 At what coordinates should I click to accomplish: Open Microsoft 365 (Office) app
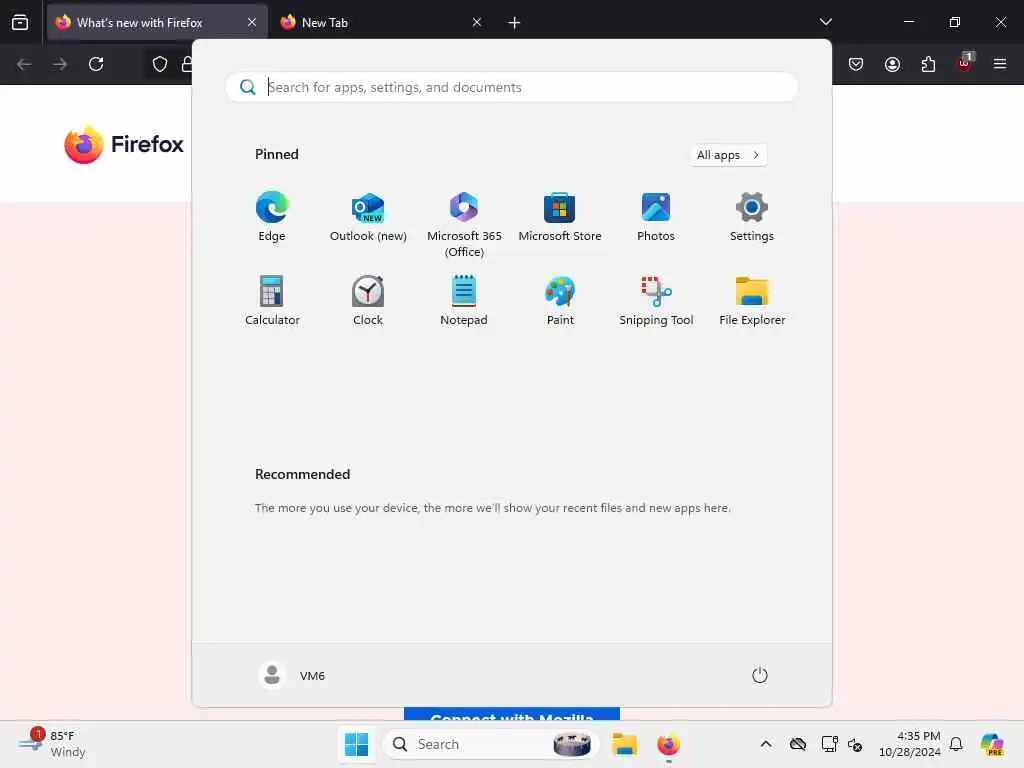464,225
